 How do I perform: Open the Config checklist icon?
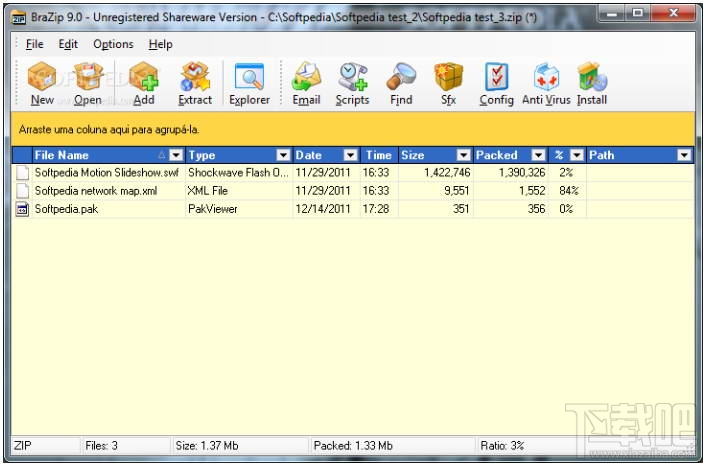click(x=496, y=77)
